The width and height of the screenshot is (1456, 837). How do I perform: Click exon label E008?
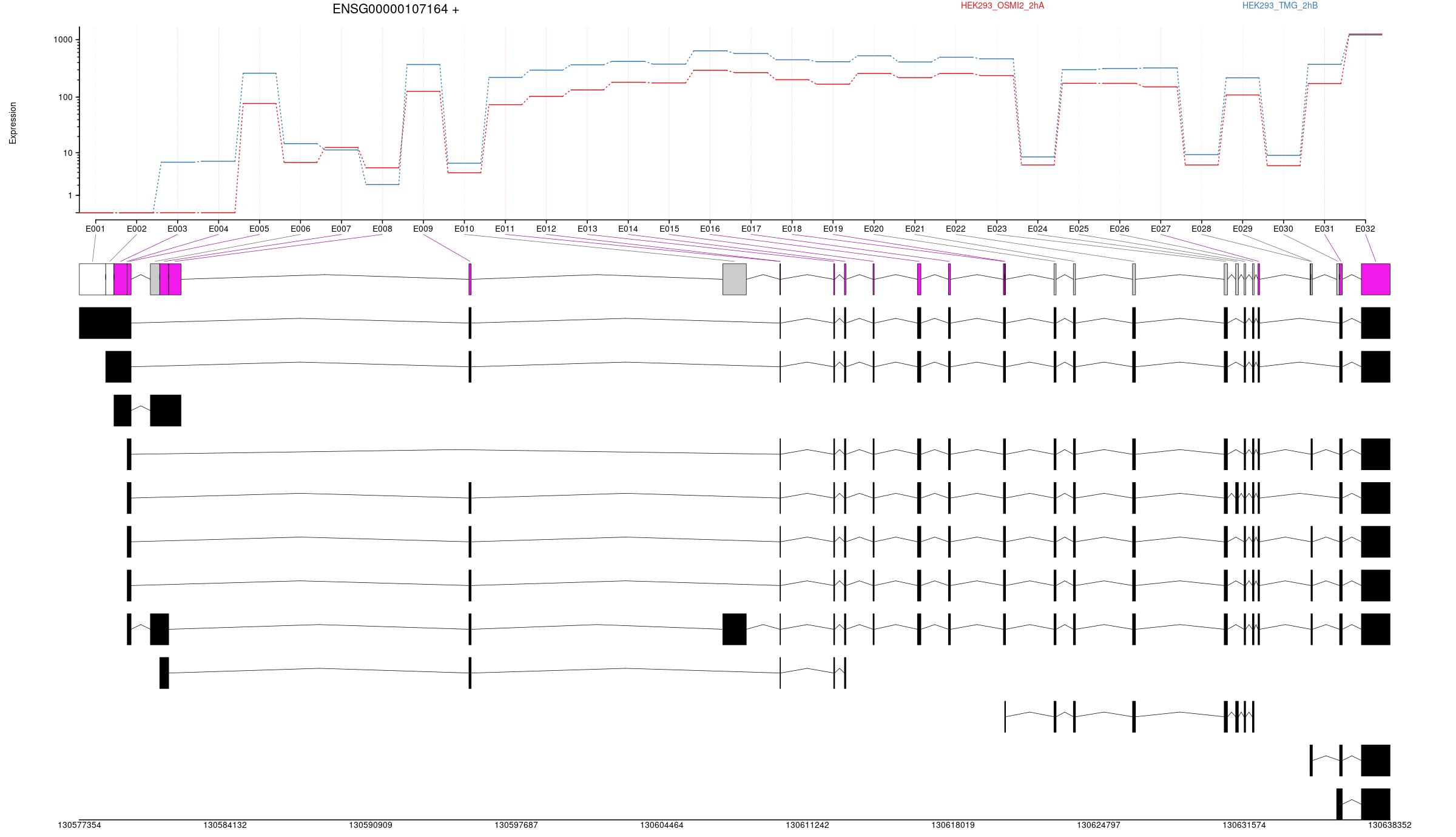click(382, 229)
